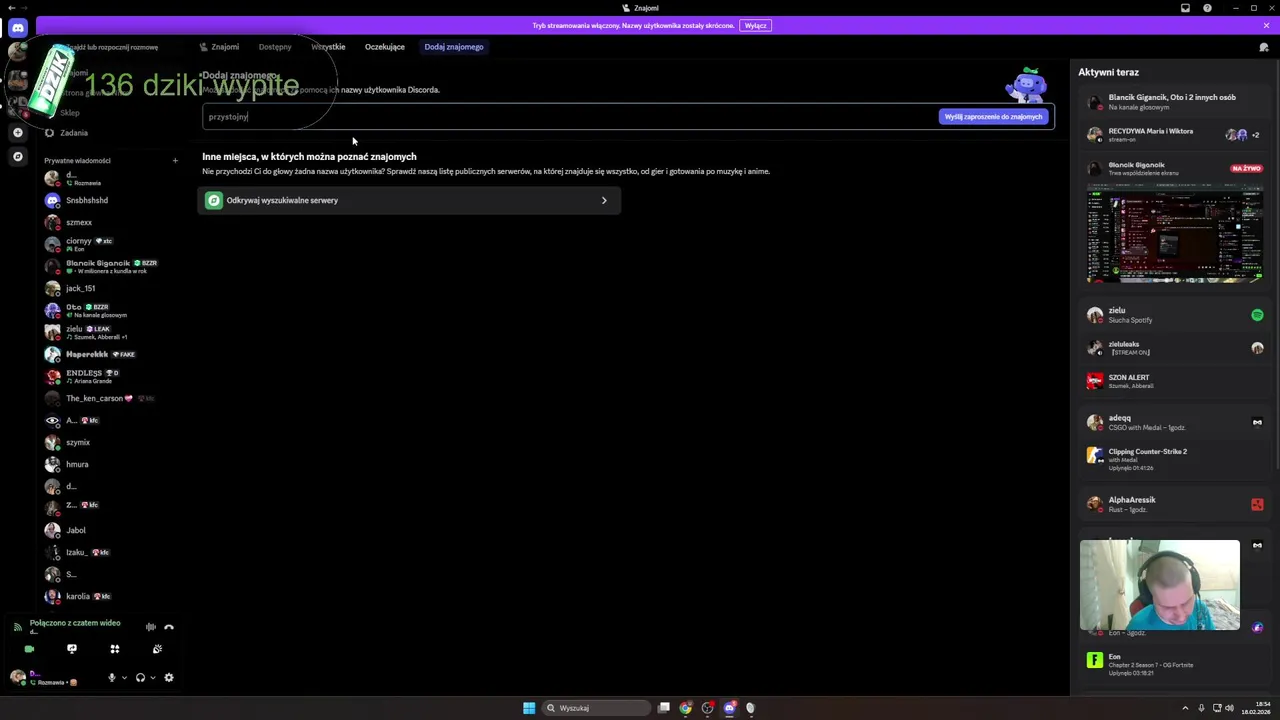This screenshot has width=1280, height=720.
Task: Open Eon Fortnite activity entry
Action: click(x=1174, y=664)
